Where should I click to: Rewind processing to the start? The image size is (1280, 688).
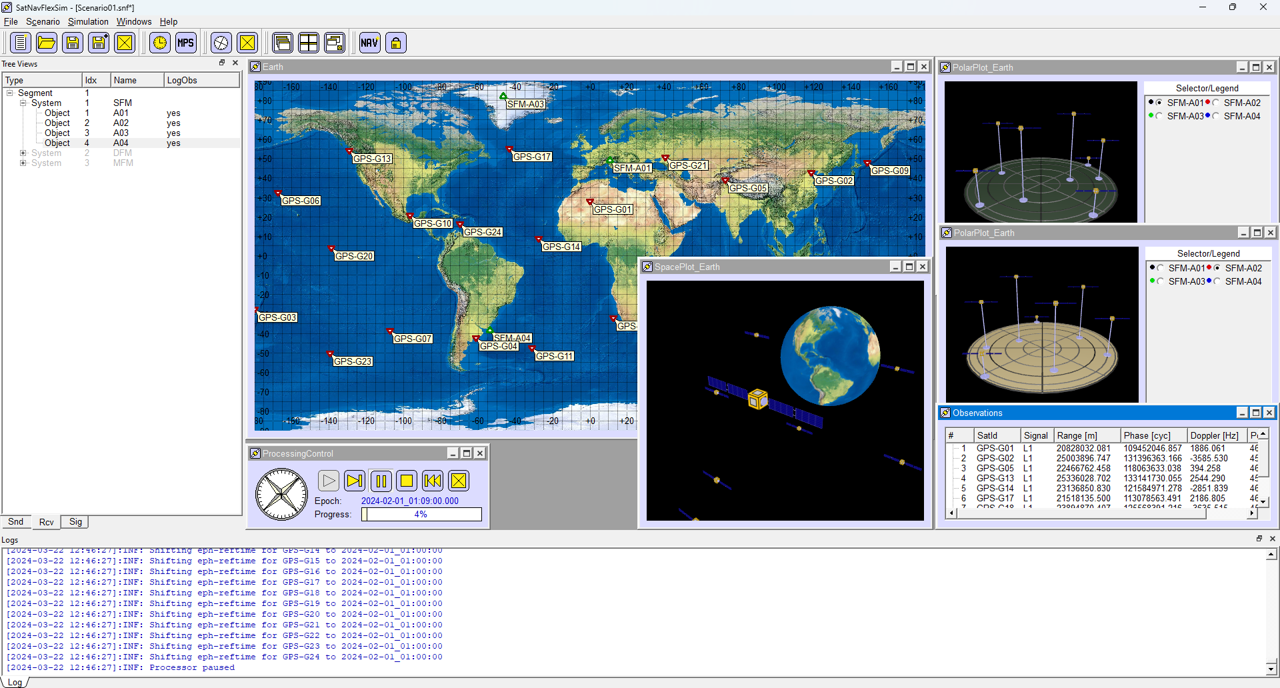pos(432,481)
